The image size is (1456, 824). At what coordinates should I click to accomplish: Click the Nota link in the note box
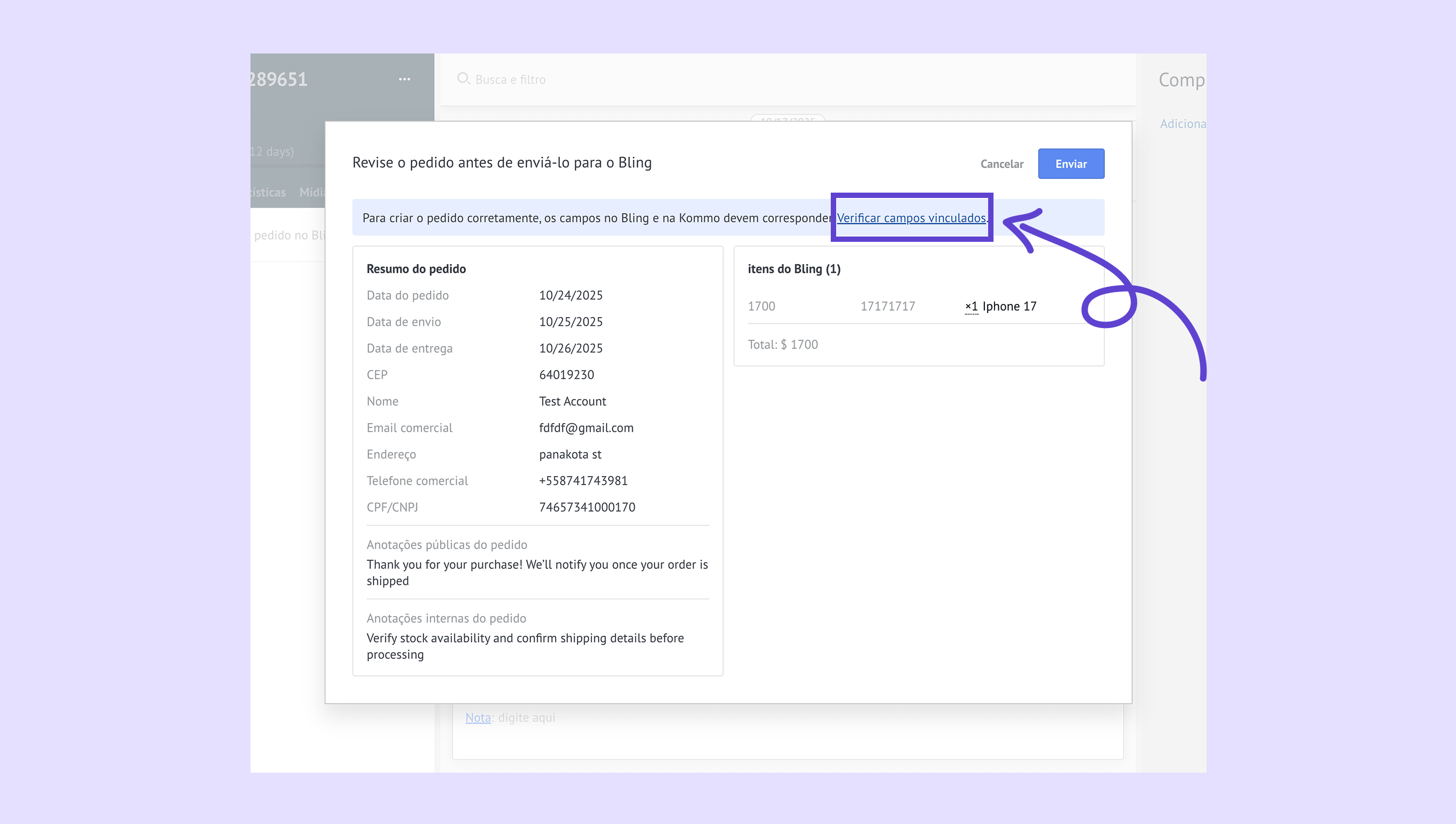tap(477, 718)
